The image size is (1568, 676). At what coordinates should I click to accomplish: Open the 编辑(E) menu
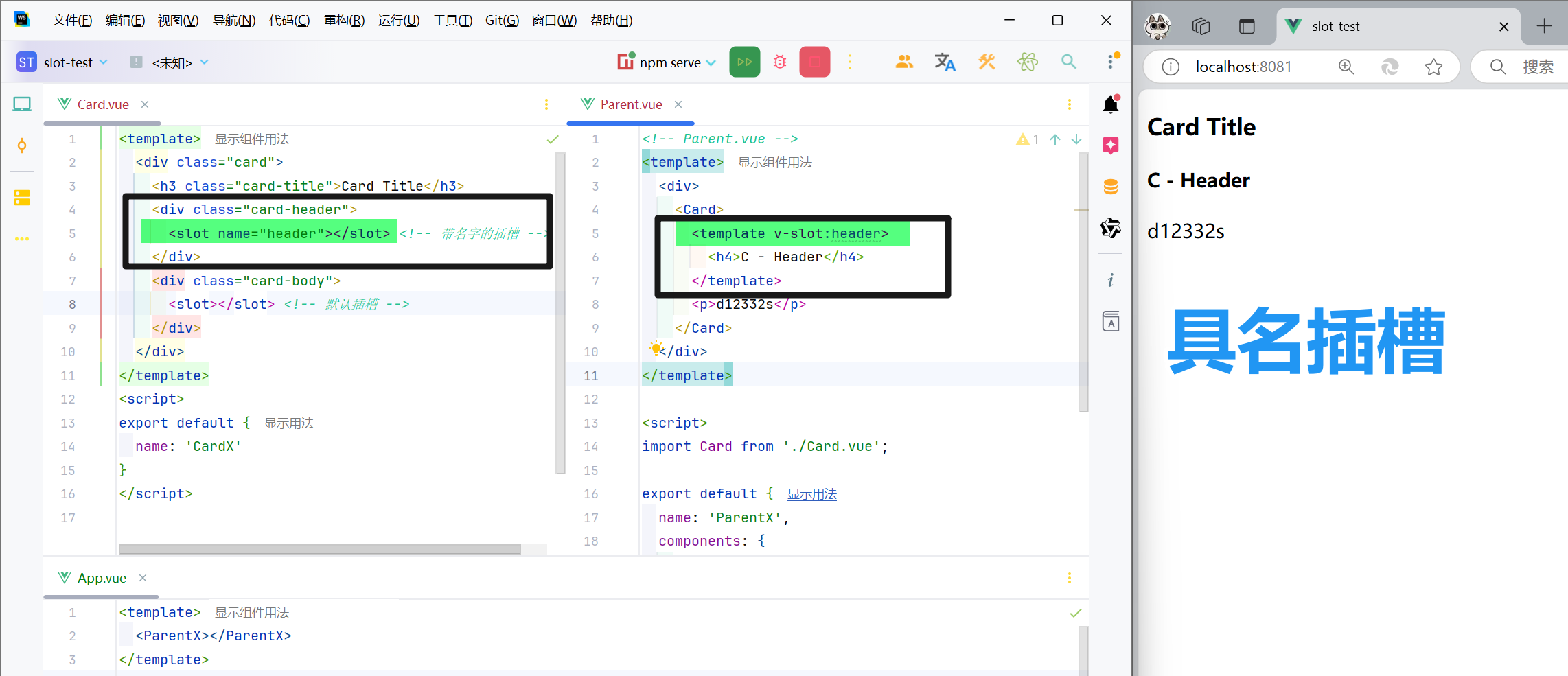125,21
